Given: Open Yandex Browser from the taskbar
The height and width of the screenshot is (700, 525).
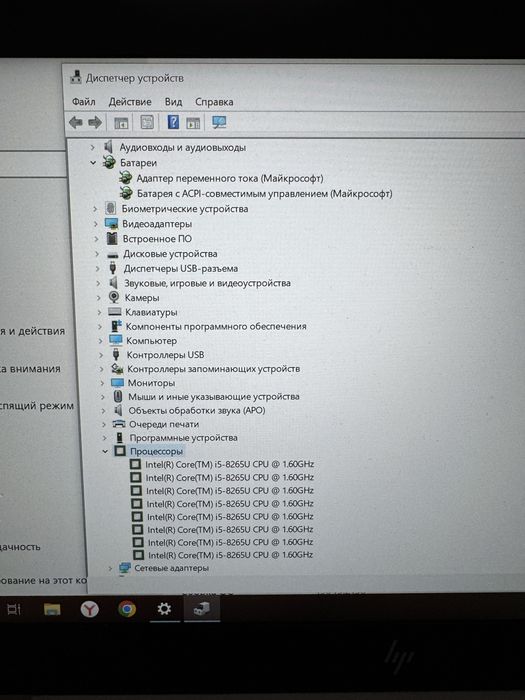Looking at the screenshot, I should point(89,609).
